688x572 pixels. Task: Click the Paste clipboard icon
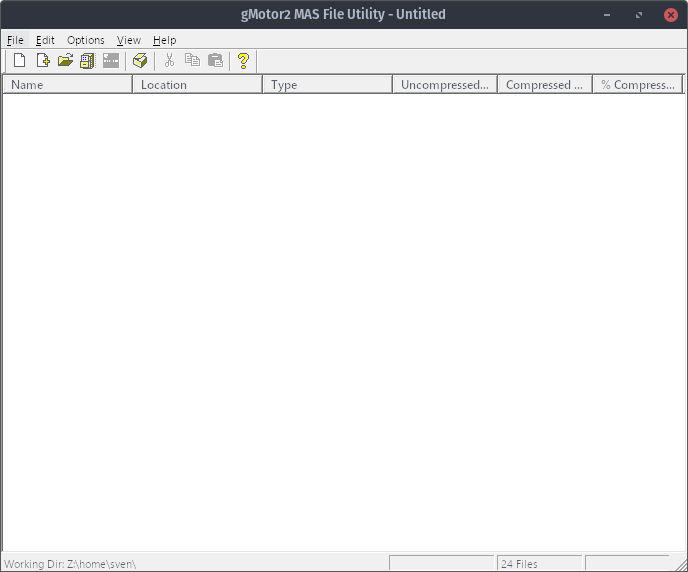tap(215, 61)
